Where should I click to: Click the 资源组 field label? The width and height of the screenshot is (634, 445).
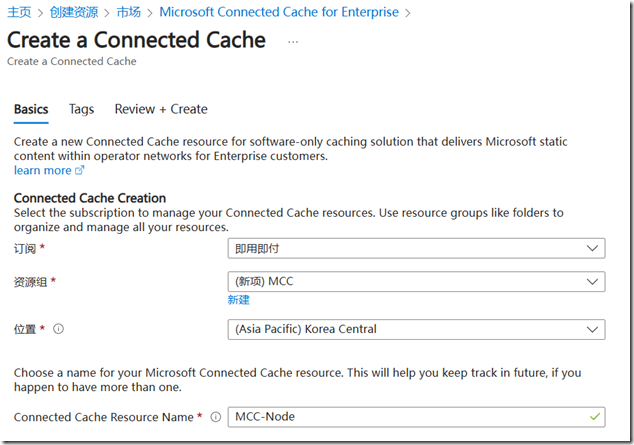[31, 282]
